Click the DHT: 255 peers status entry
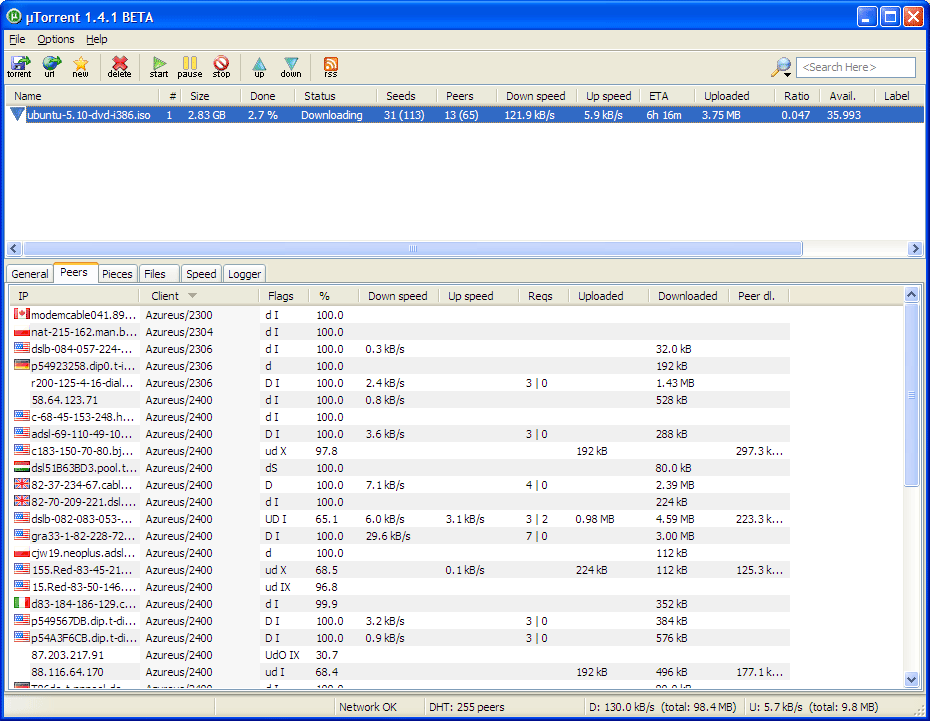 466,707
